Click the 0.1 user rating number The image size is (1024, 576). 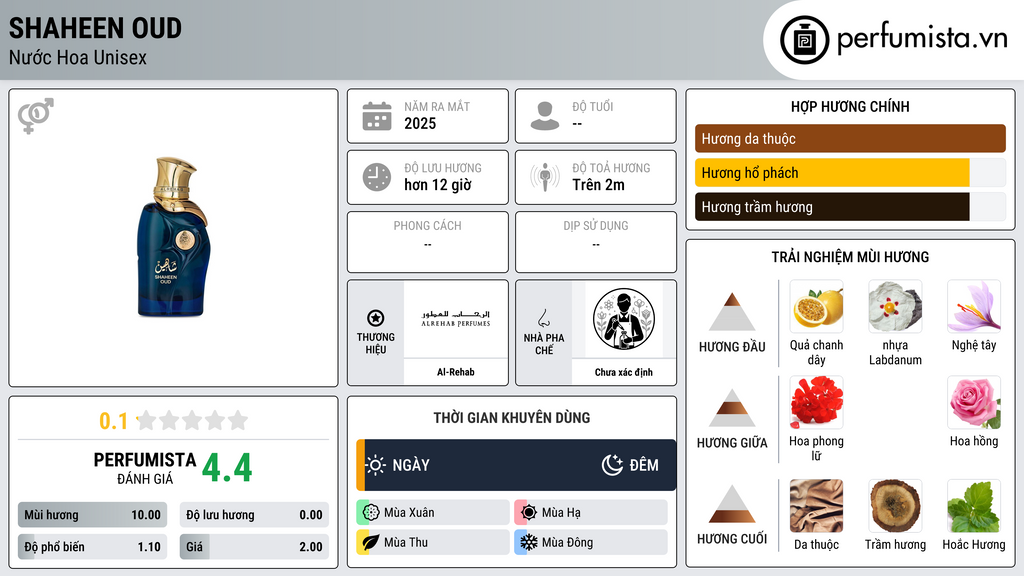pyautogui.click(x=113, y=421)
